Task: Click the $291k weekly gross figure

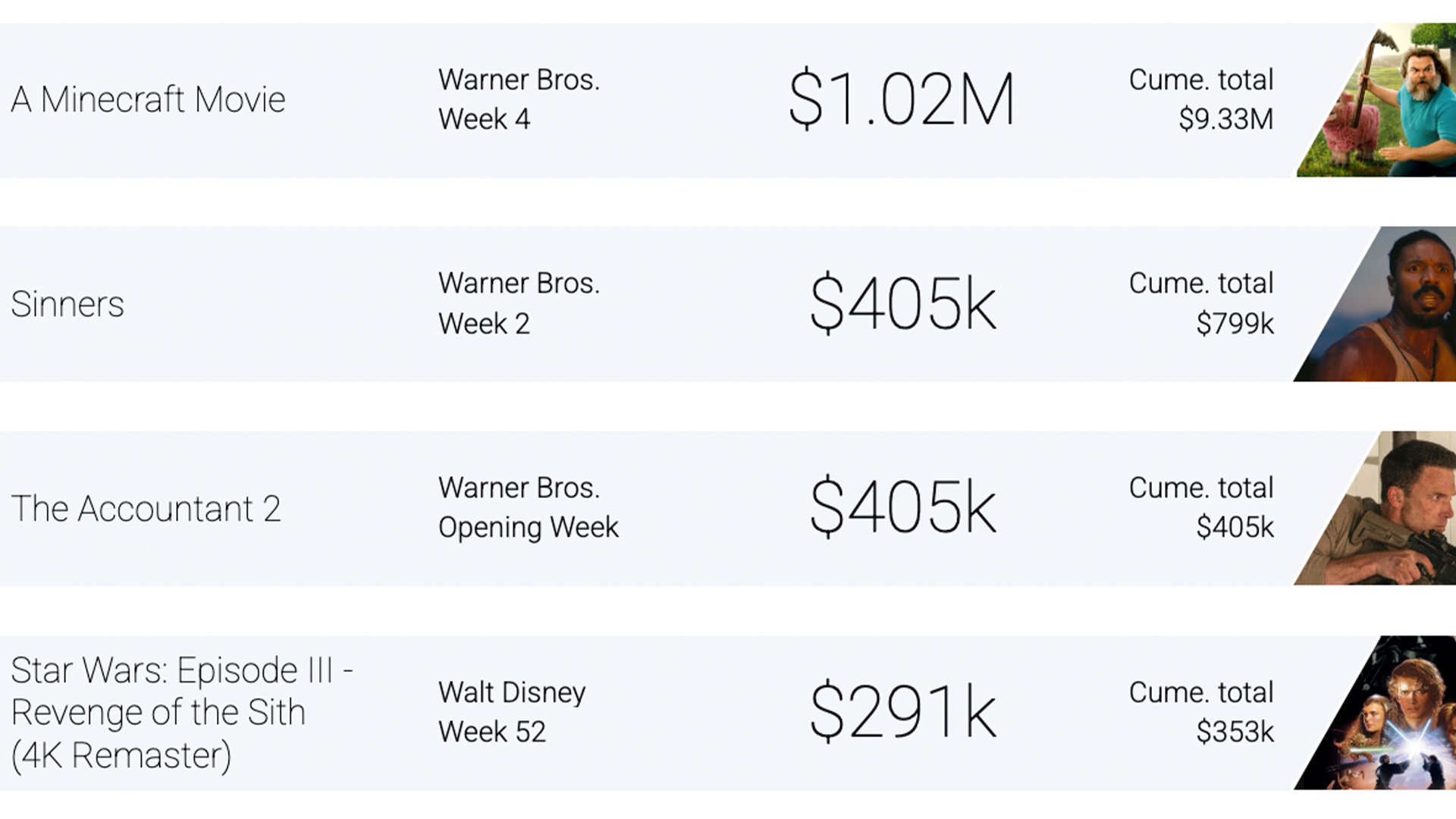Action: click(902, 711)
